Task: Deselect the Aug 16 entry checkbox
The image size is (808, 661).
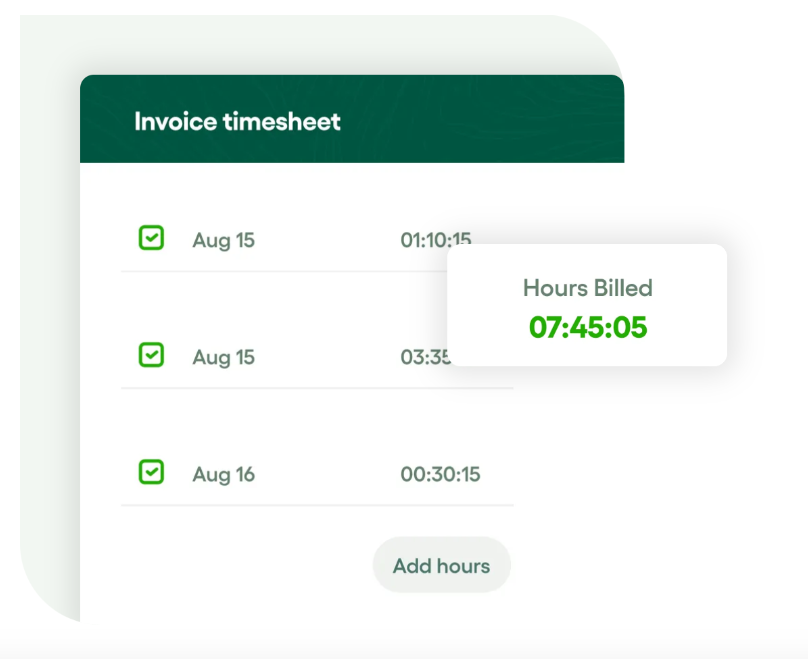Action: (x=151, y=472)
